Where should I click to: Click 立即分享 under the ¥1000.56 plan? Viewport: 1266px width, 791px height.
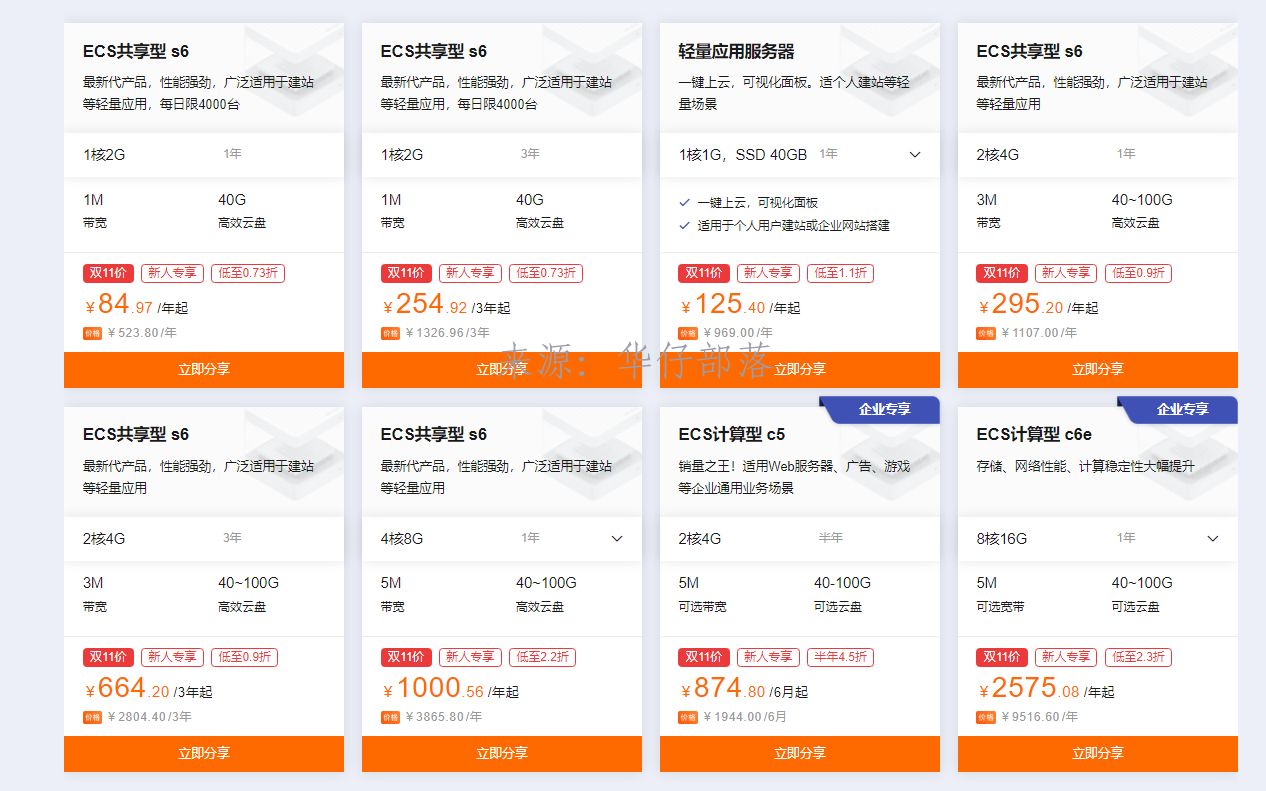click(x=502, y=753)
